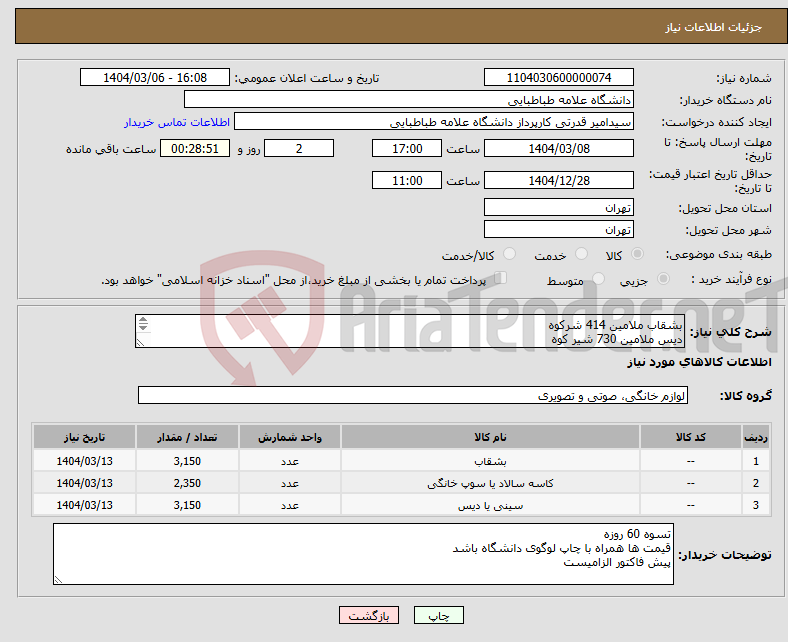Toggle the اسناد خزانه اسلامی payment checkbox
This screenshot has width=788, height=642.
[x=501, y=278]
